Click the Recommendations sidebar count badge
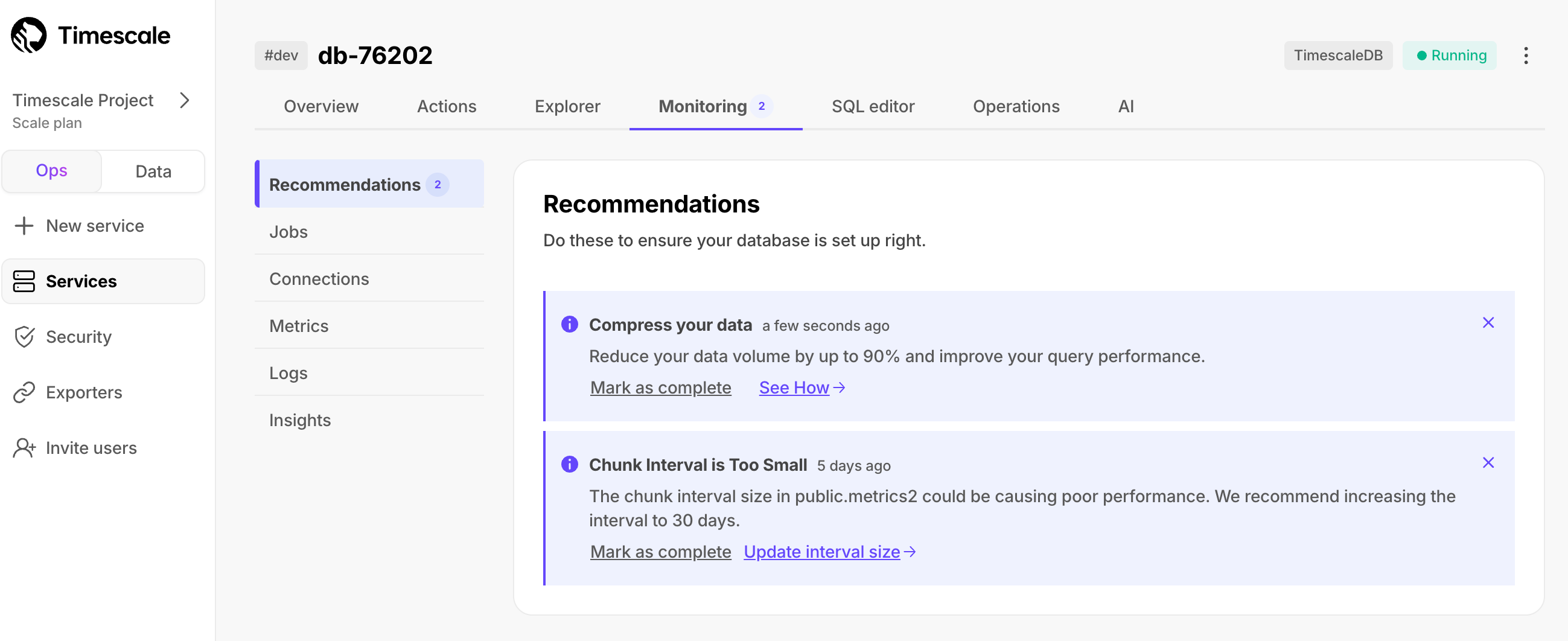 (x=437, y=184)
